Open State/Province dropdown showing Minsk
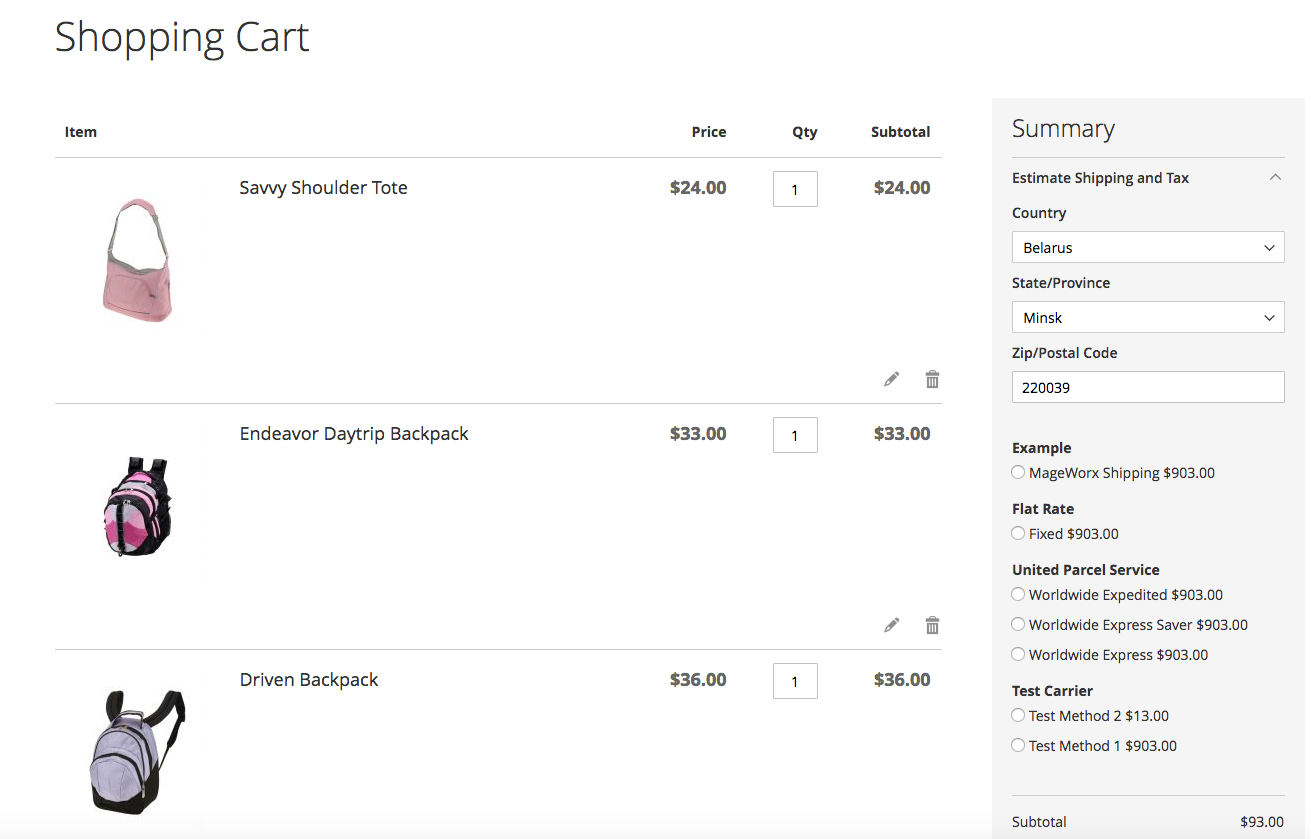The image size is (1311, 839). tap(1147, 318)
